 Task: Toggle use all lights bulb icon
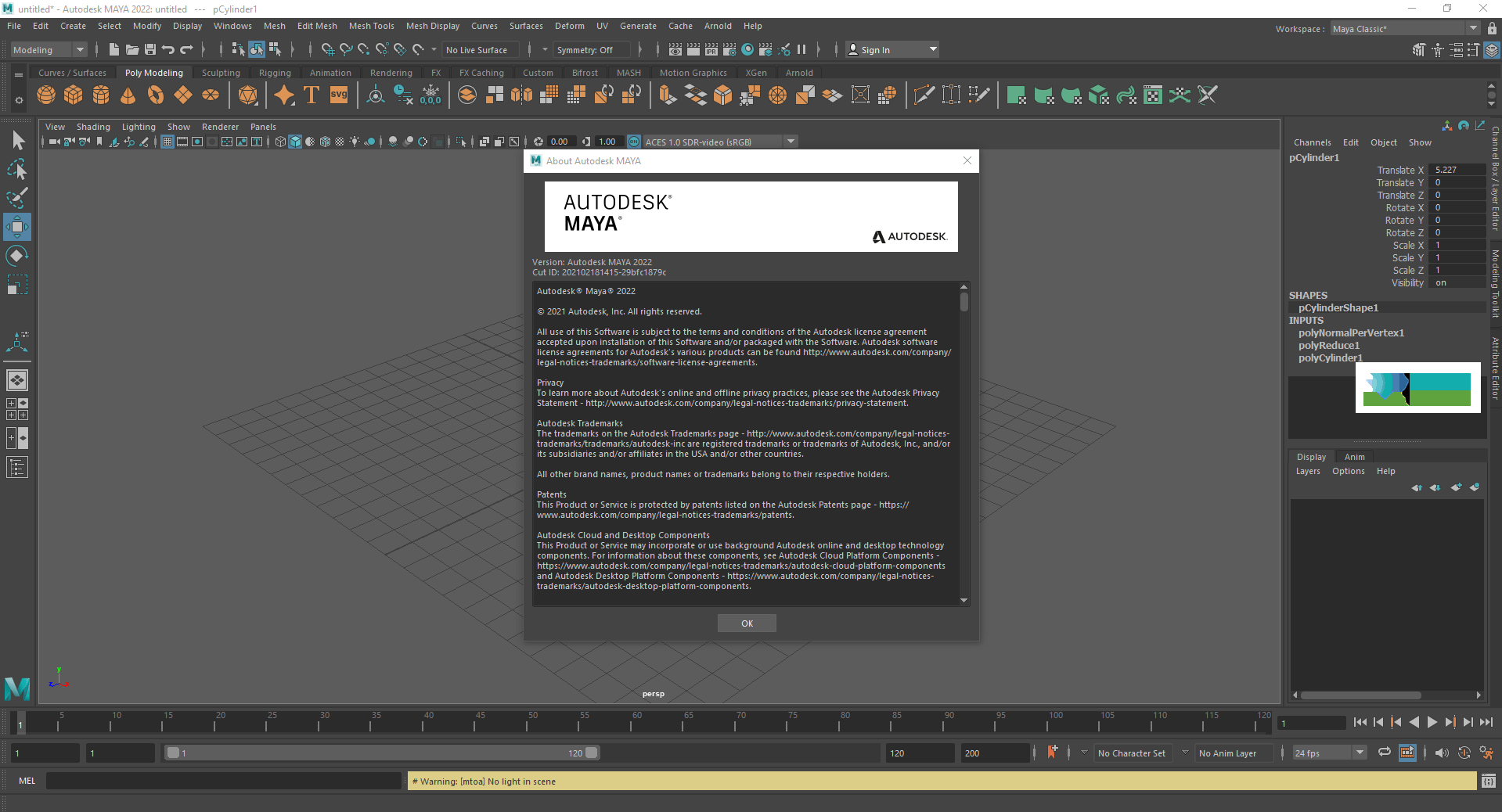click(355, 142)
